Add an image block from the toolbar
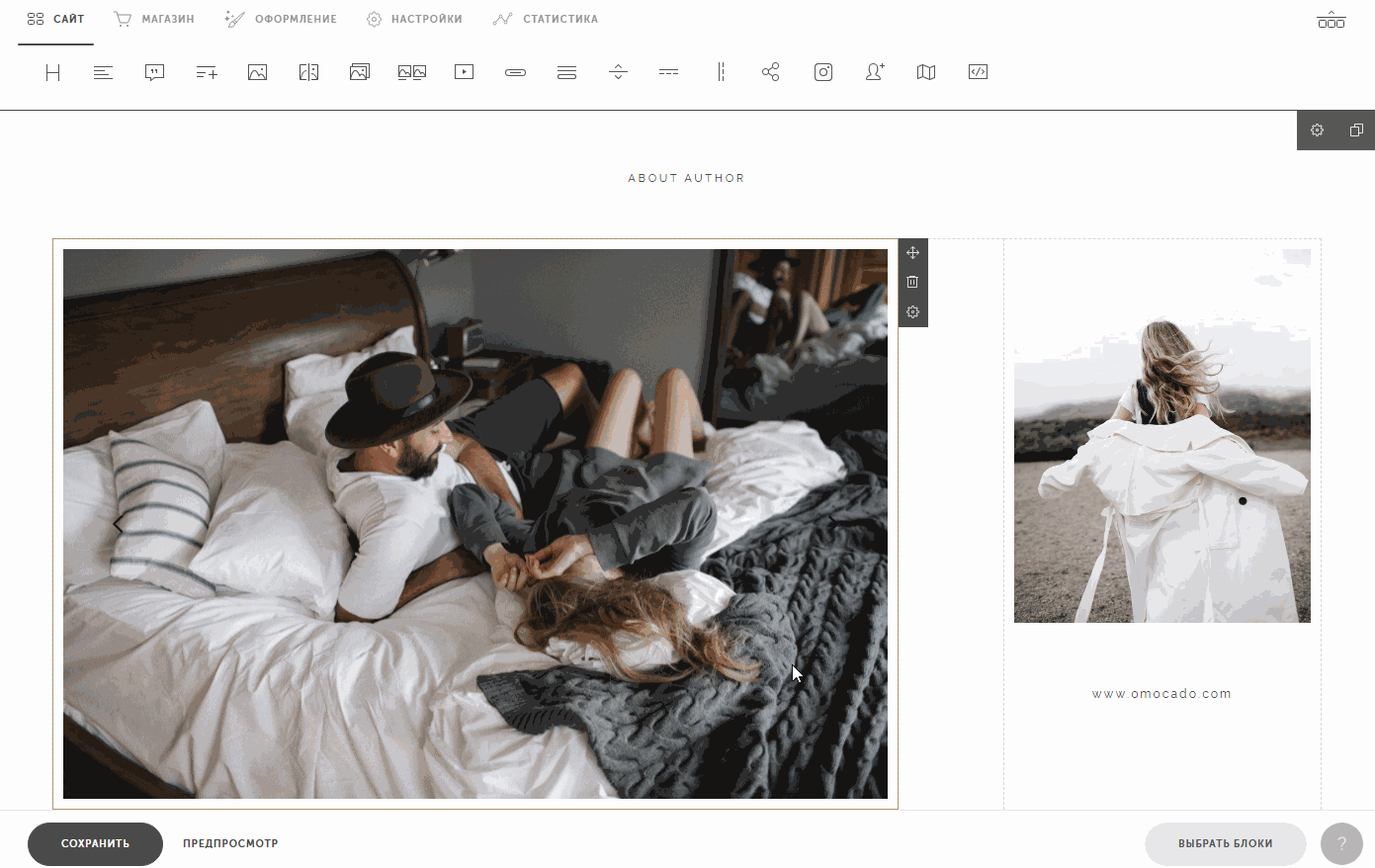Screen dimensions: 1375x868 [257, 71]
